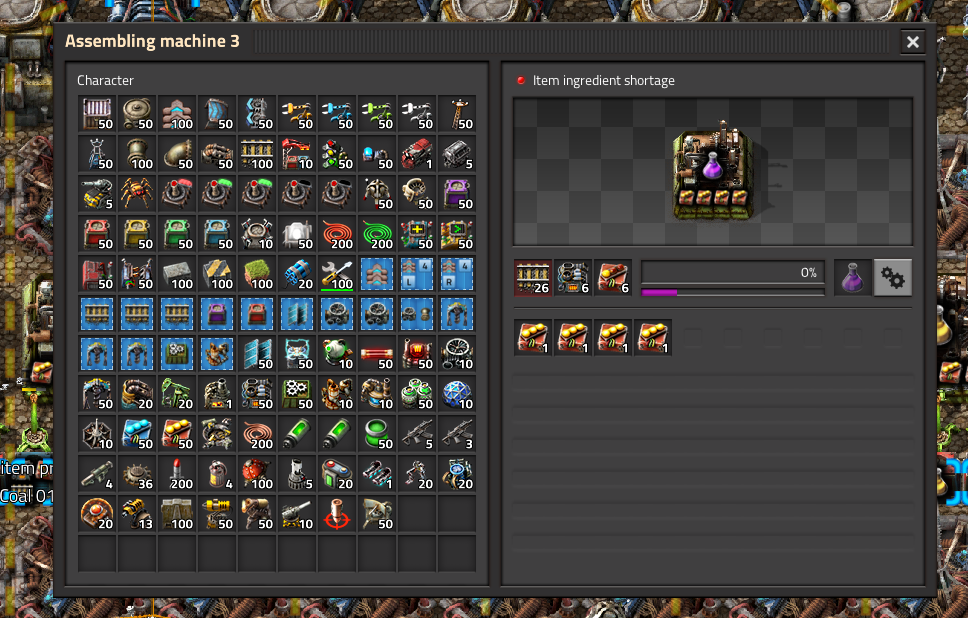Click the assembling machine preview image
Image resolution: width=968 pixels, height=618 pixels.
[713, 172]
